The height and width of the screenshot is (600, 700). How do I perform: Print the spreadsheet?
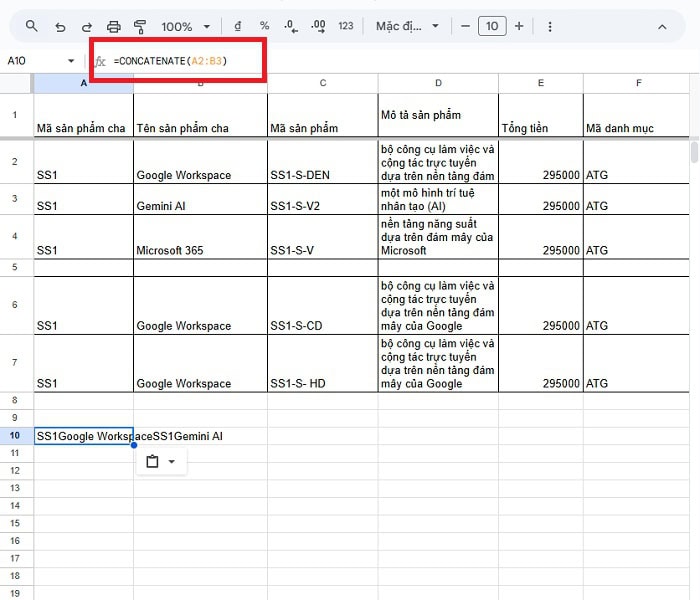(113, 26)
